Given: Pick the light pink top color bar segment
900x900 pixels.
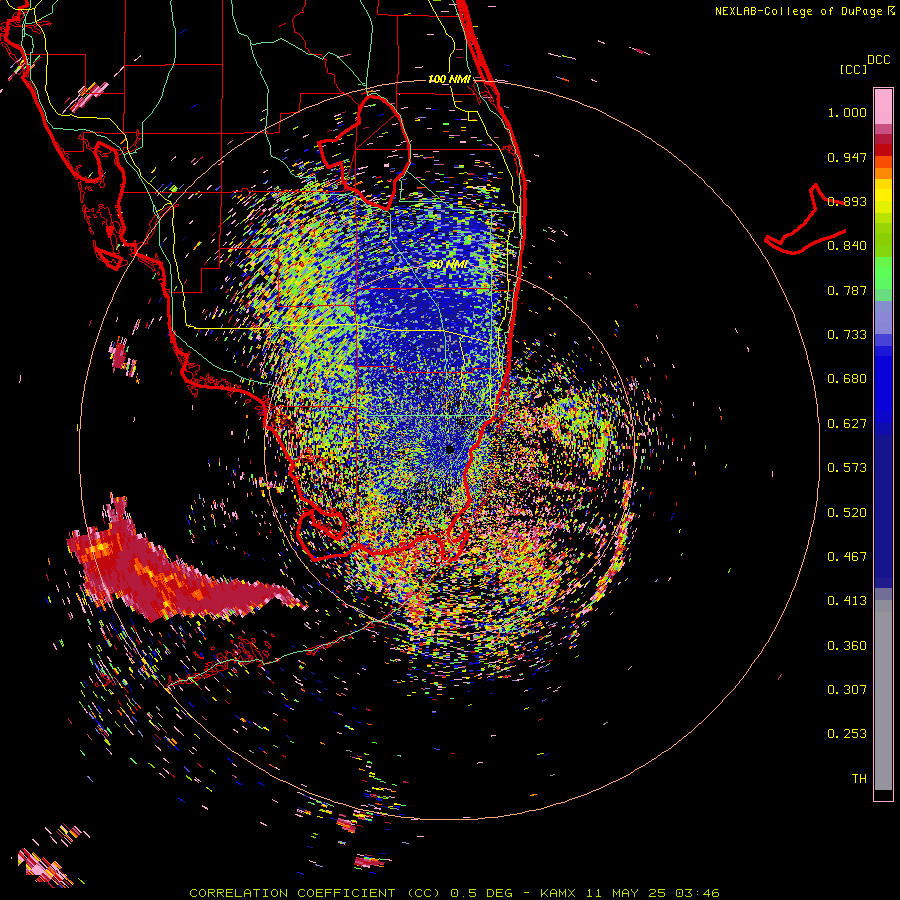Looking at the screenshot, I should pos(883,107).
